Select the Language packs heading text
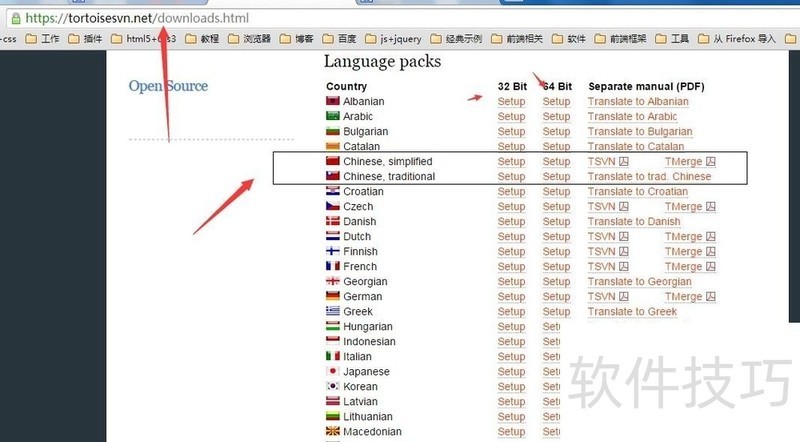The image size is (800, 442). click(x=382, y=62)
